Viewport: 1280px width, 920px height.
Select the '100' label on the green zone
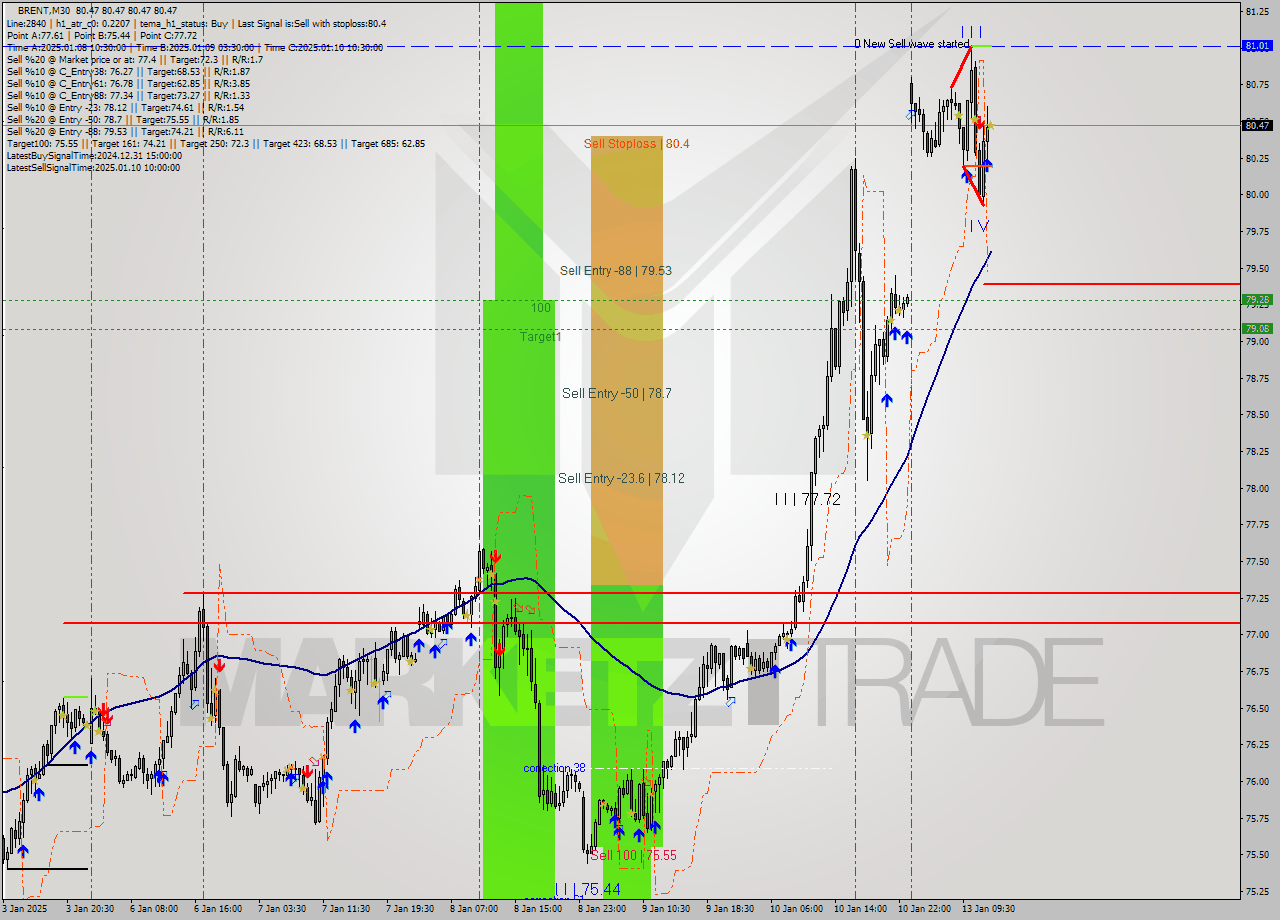(x=540, y=308)
